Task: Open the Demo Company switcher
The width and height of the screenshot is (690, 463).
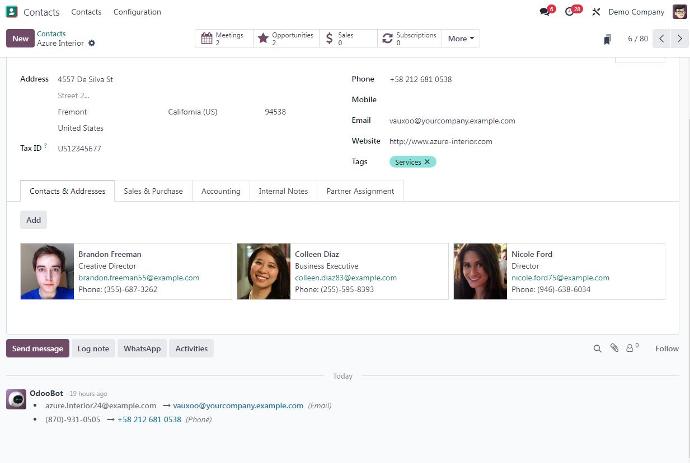Action: pyautogui.click(x=636, y=12)
